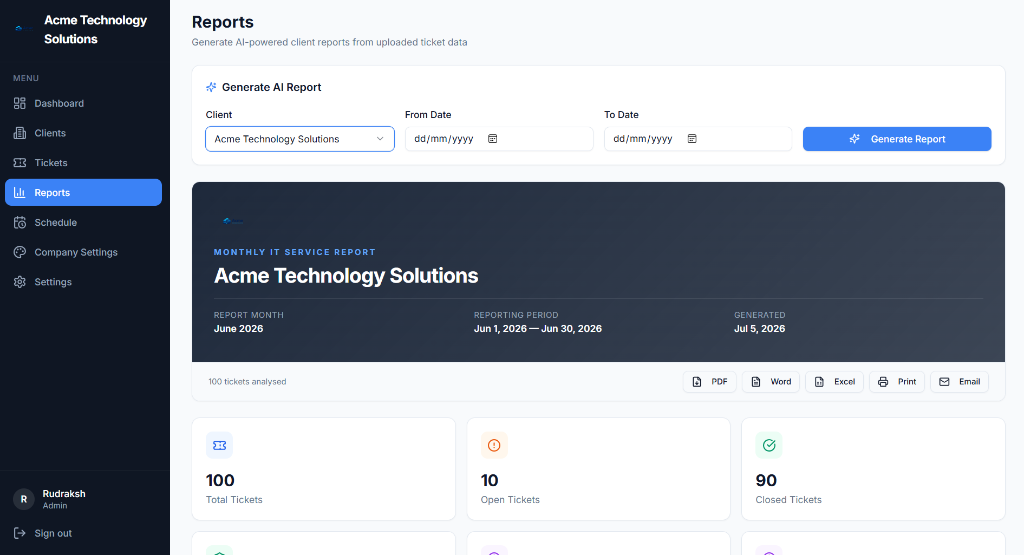Viewport: 1024px width, 555px height.
Task: Click the Company Settings palette icon
Action: (x=20, y=252)
